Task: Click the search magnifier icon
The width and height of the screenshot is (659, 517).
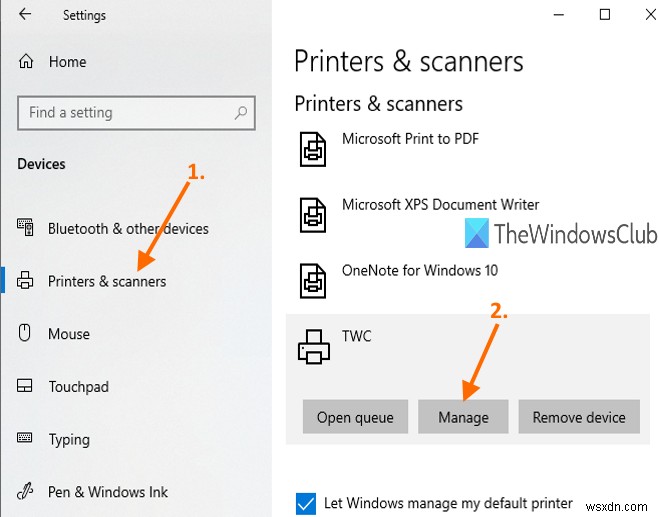Action: 241,113
